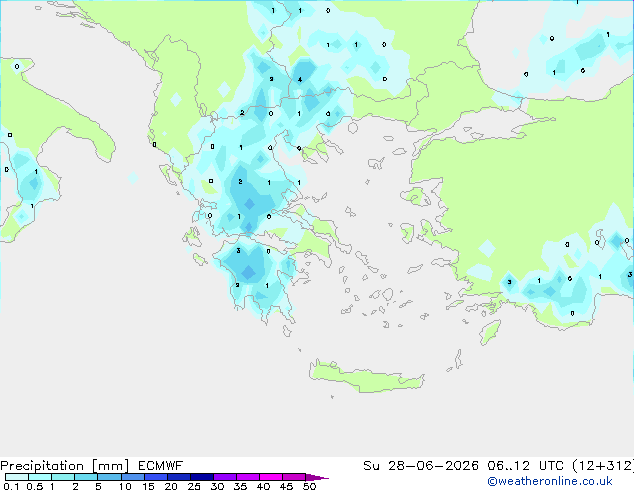Pick the 40–45 mm magenta legend box

pos(271,477)
